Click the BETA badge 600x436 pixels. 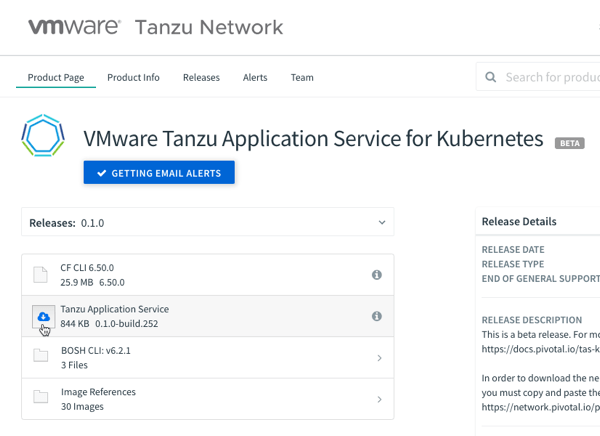point(570,143)
